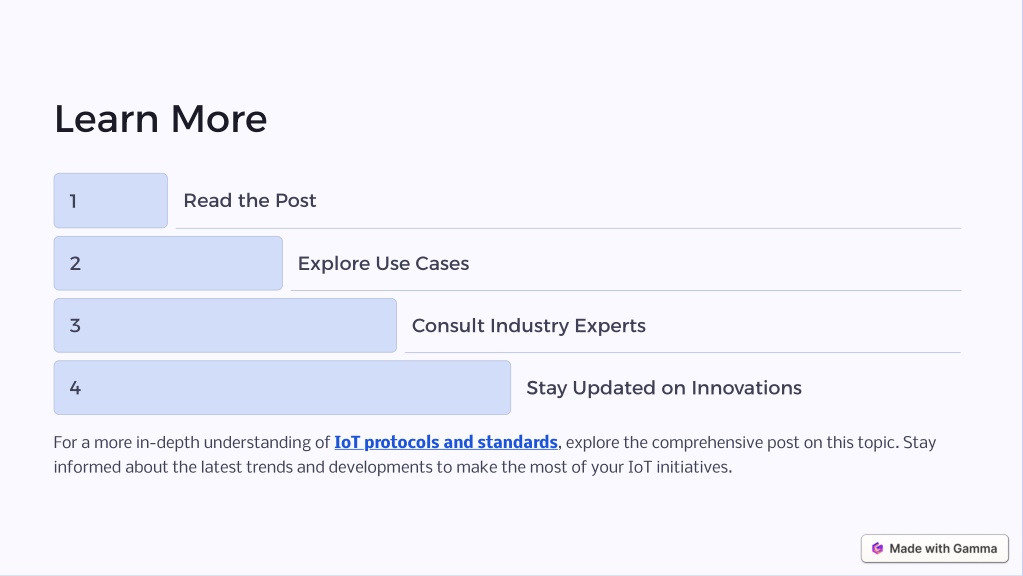
Task: Click the paragraph beginning 'For a more in-depth'
Action: click(495, 455)
